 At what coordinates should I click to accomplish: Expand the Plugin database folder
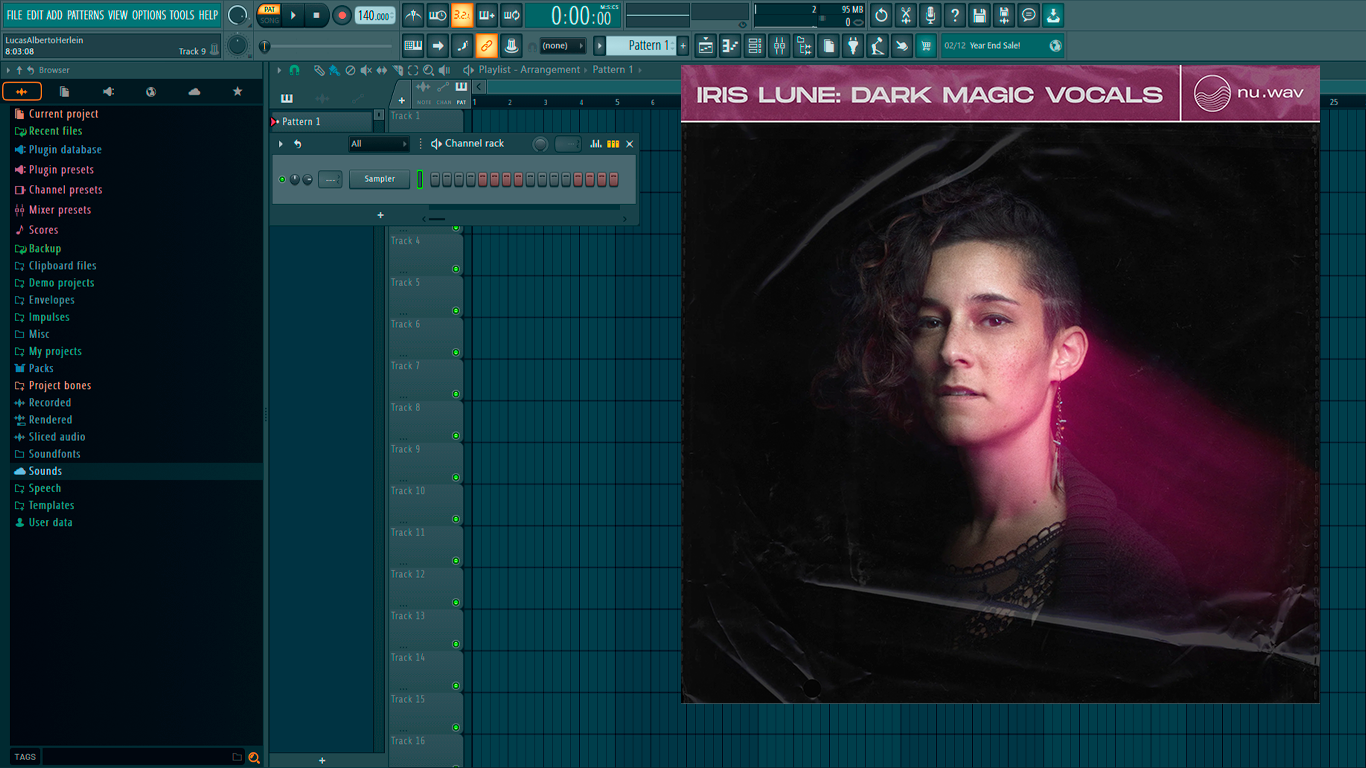pos(65,150)
